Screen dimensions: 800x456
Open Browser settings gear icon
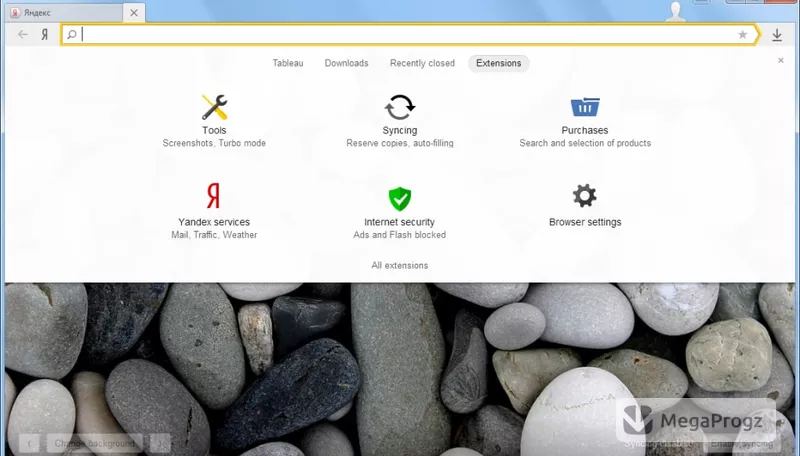(x=585, y=196)
